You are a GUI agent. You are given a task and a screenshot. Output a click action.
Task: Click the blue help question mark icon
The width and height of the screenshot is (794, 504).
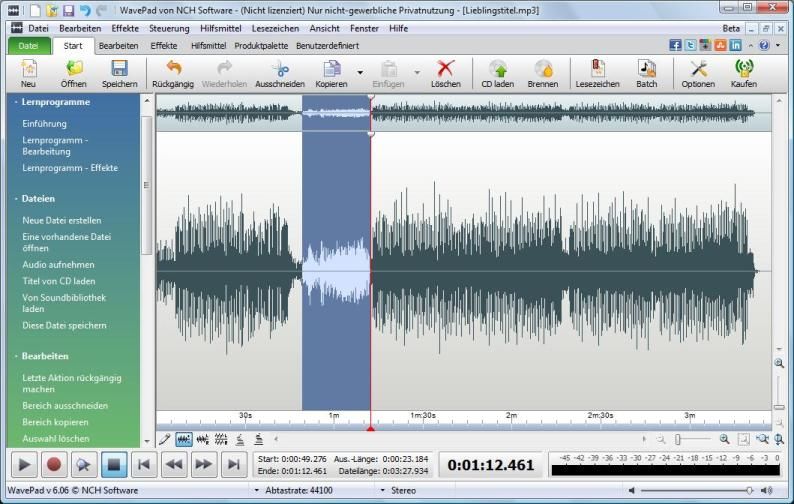[x=764, y=45]
